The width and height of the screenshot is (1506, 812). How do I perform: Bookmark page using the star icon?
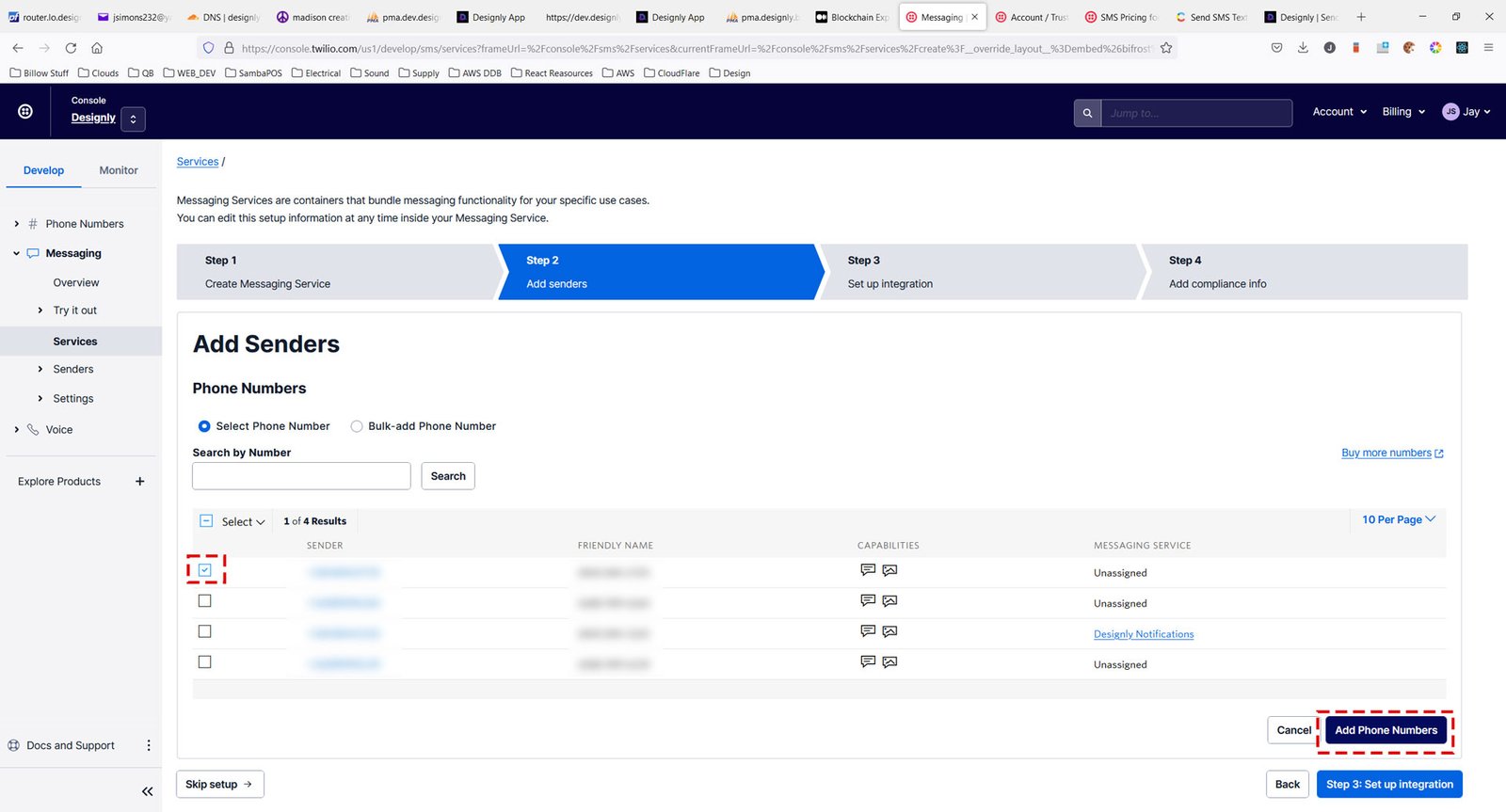click(1166, 48)
